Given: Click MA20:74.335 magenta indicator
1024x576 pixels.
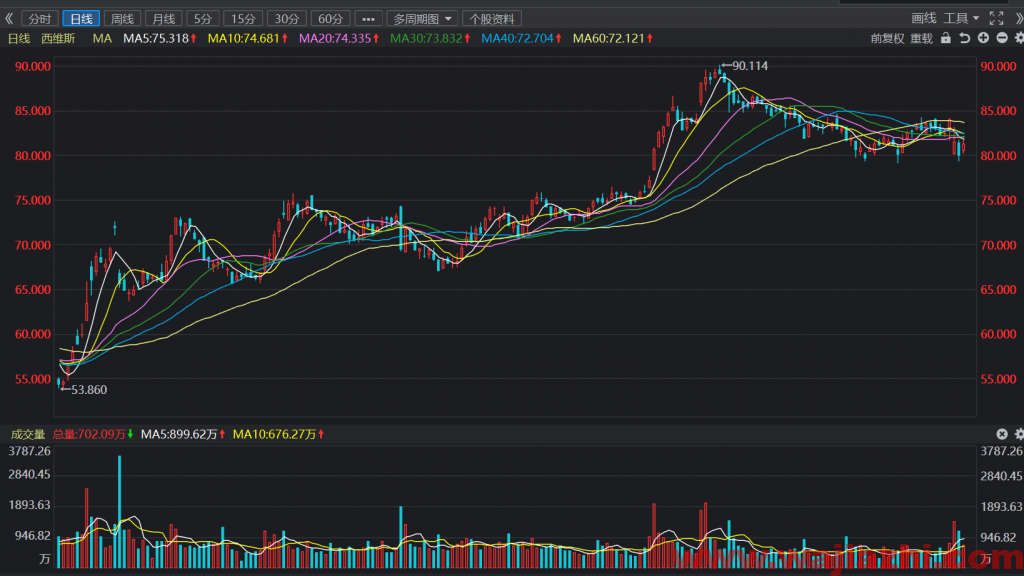Looking at the screenshot, I should tap(339, 39).
